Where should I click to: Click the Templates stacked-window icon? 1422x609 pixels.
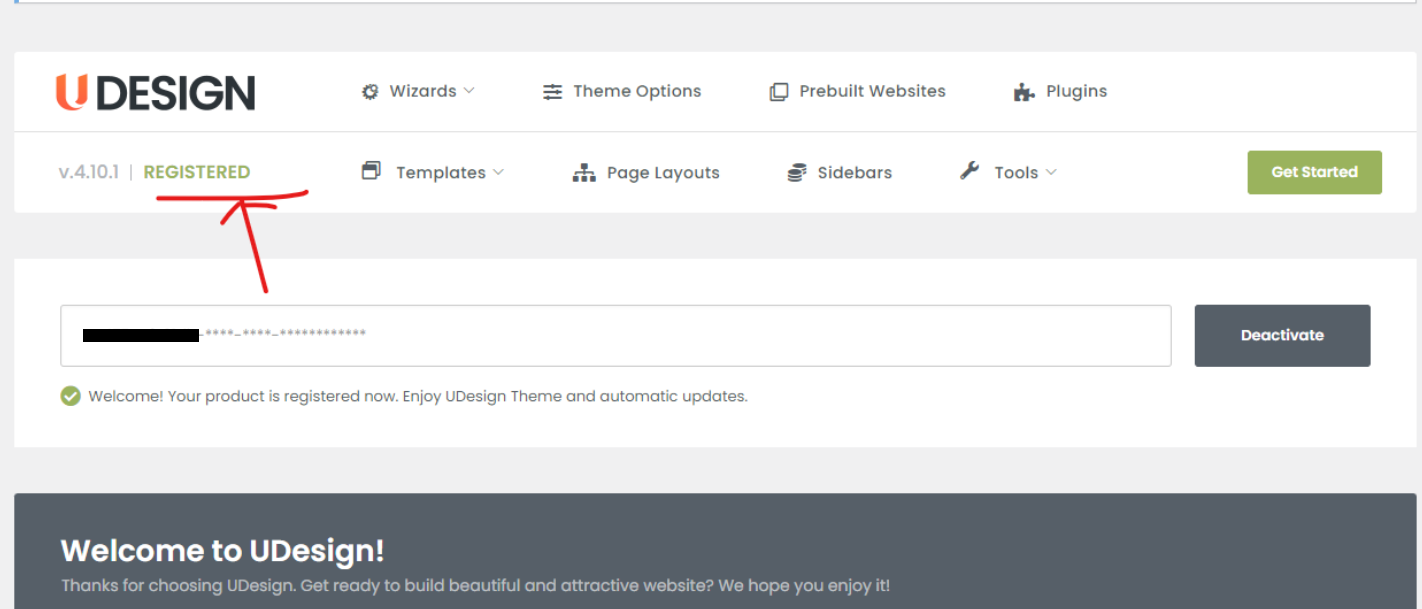coord(371,171)
